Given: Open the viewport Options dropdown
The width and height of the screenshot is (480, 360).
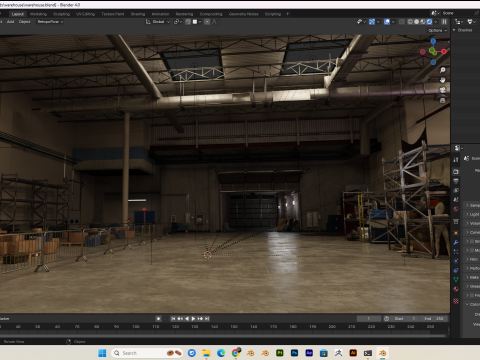Looking at the screenshot, I should [x=437, y=30].
